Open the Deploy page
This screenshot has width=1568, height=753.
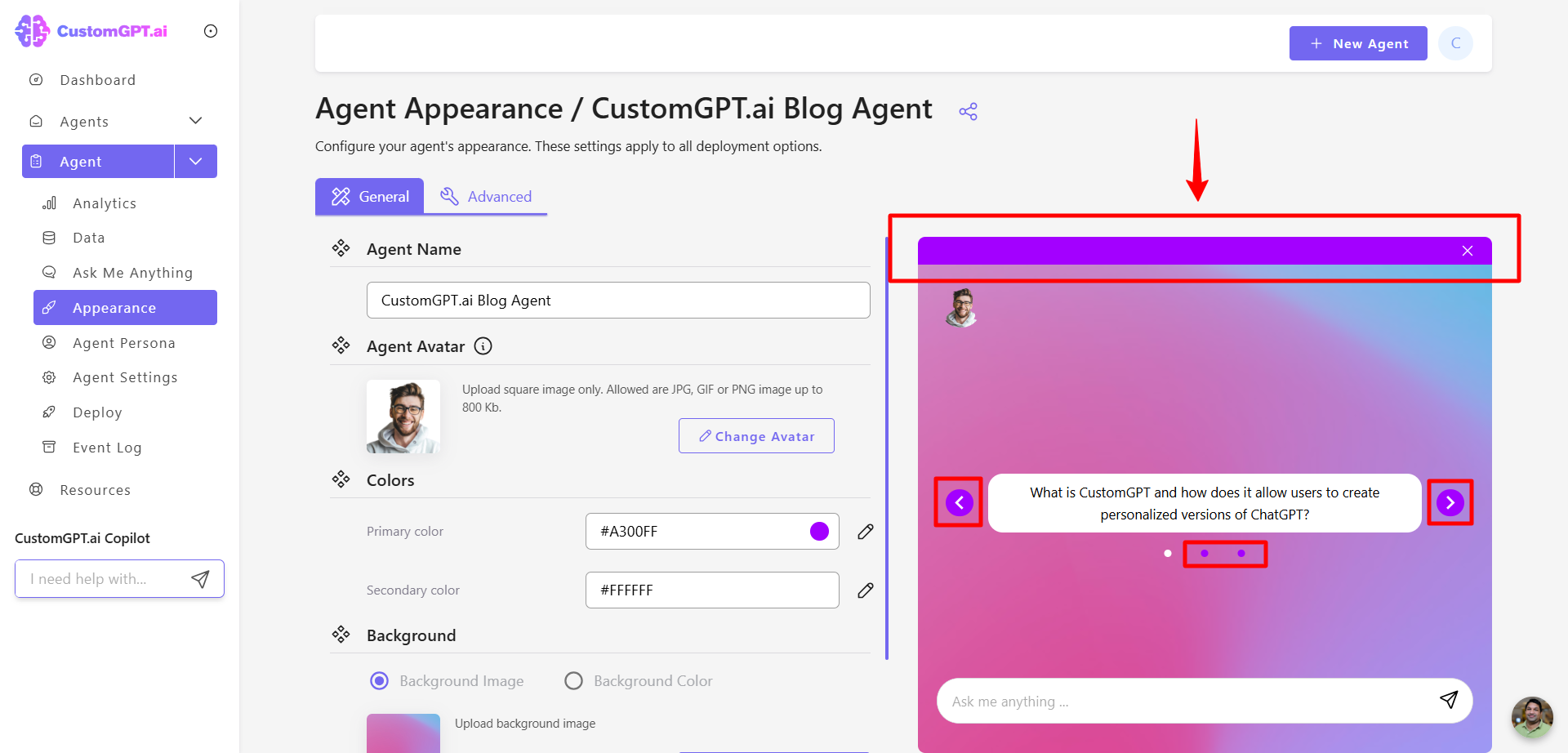click(97, 412)
